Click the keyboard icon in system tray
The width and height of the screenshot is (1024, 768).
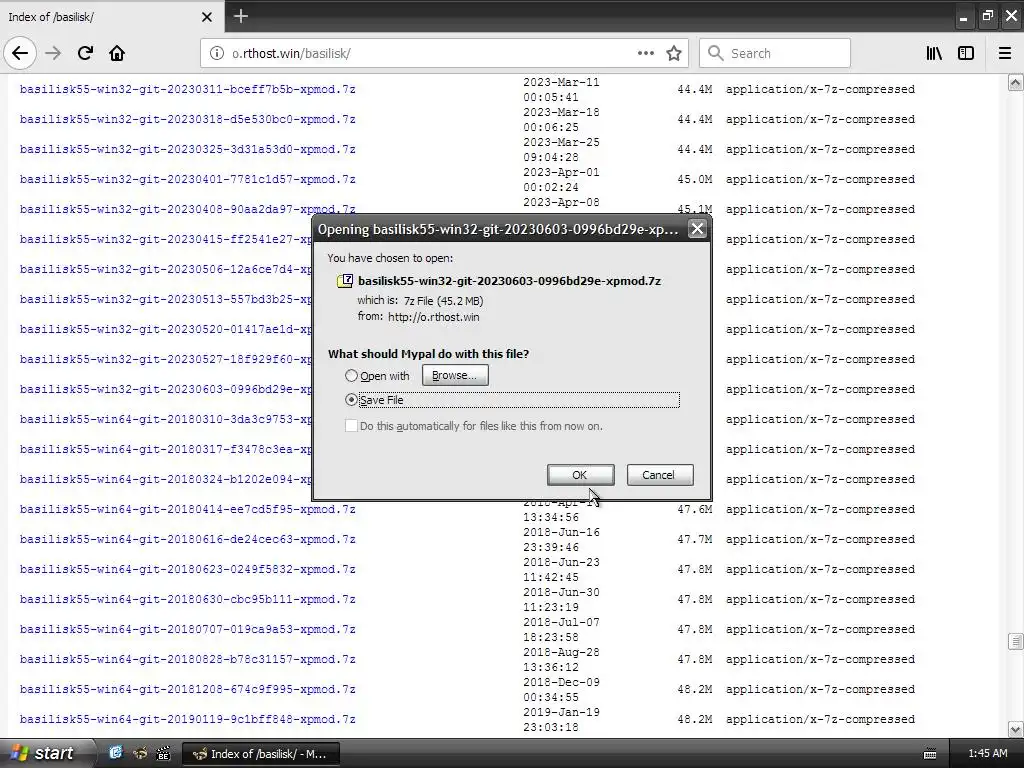(x=931, y=754)
